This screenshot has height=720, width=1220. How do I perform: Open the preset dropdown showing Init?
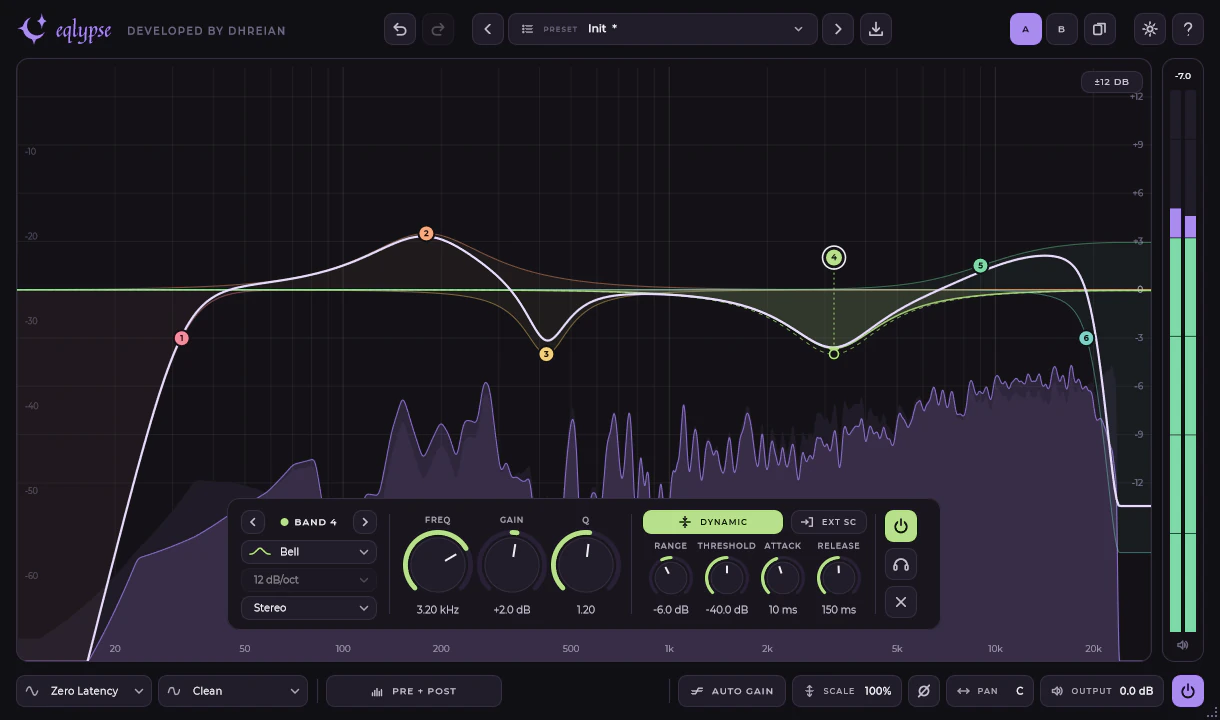click(x=663, y=29)
